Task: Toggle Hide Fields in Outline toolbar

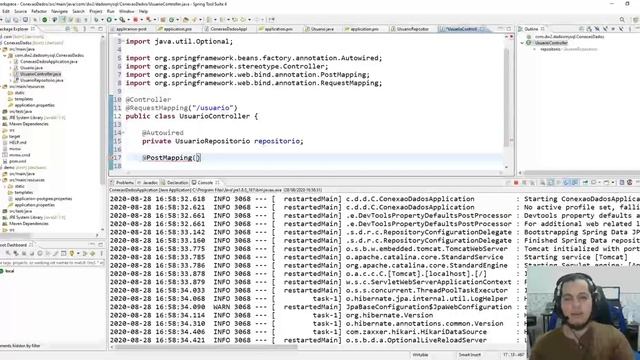Action: coord(597,29)
